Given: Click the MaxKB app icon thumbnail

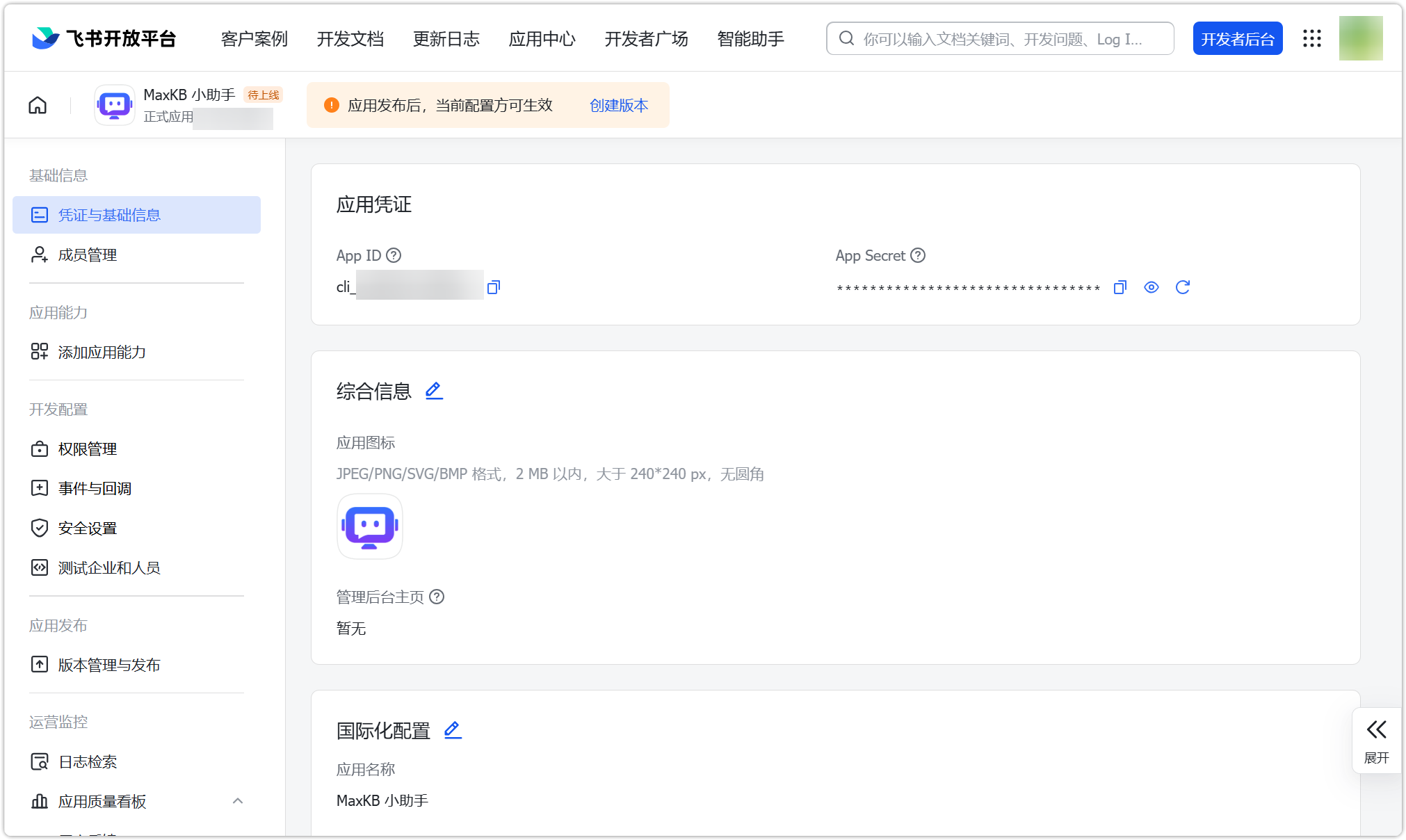Looking at the screenshot, I should pos(114,104).
